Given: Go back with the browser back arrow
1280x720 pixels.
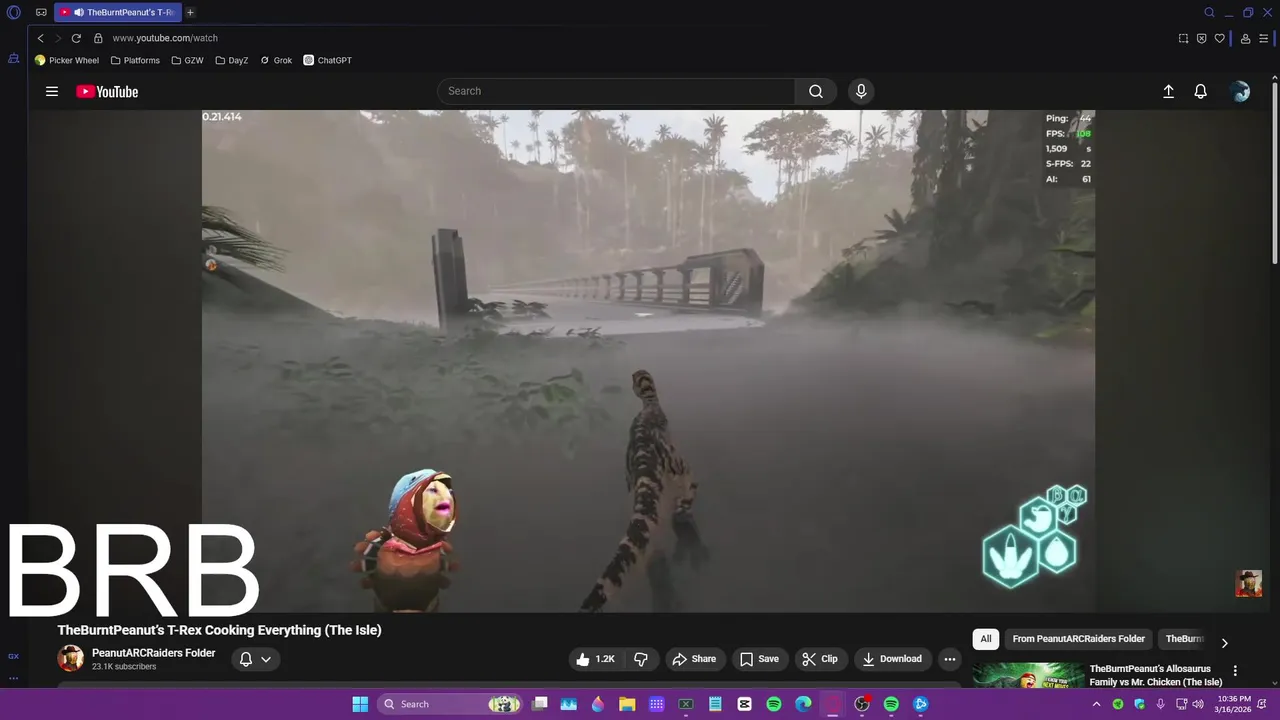Looking at the screenshot, I should point(40,38).
